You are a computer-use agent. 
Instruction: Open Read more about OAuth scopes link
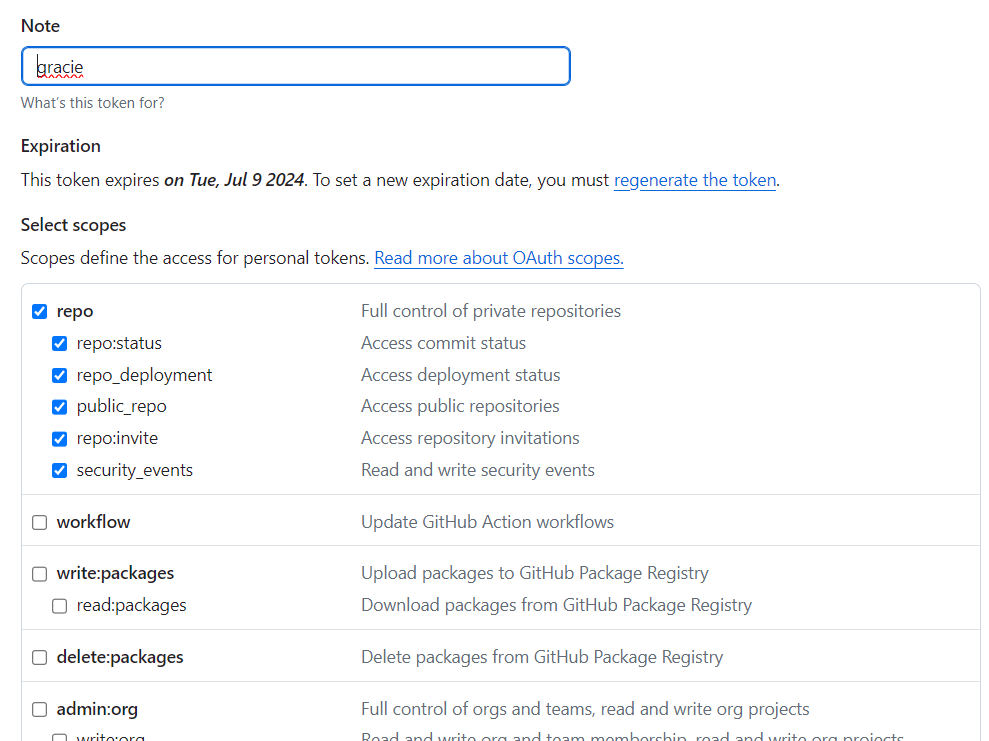pos(499,258)
